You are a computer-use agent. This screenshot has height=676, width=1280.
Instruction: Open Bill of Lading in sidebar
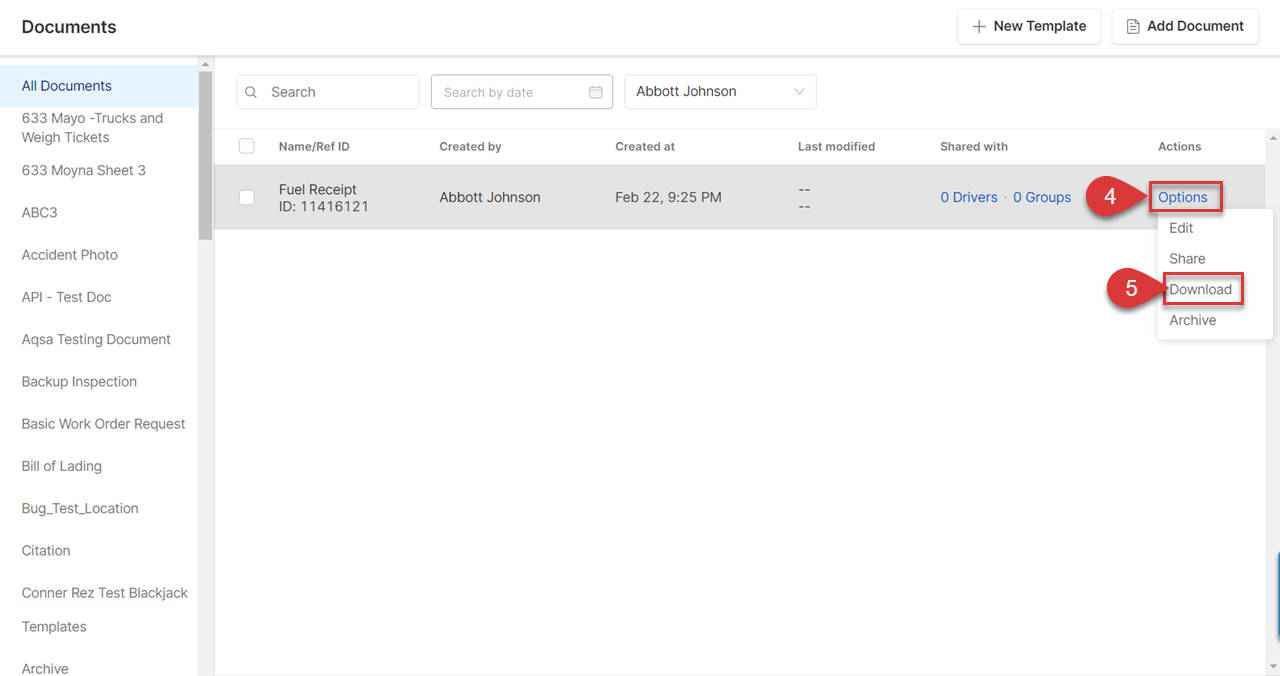click(62, 466)
